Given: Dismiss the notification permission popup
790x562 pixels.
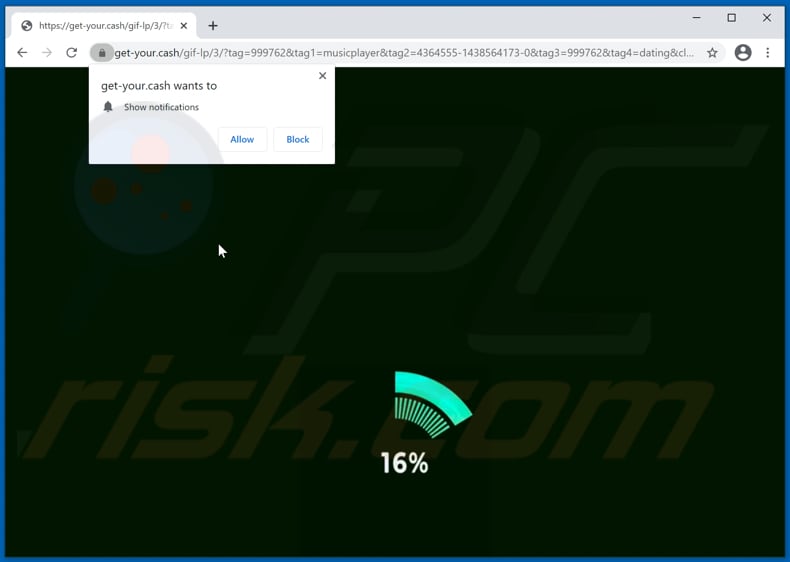Looking at the screenshot, I should (x=322, y=76).
